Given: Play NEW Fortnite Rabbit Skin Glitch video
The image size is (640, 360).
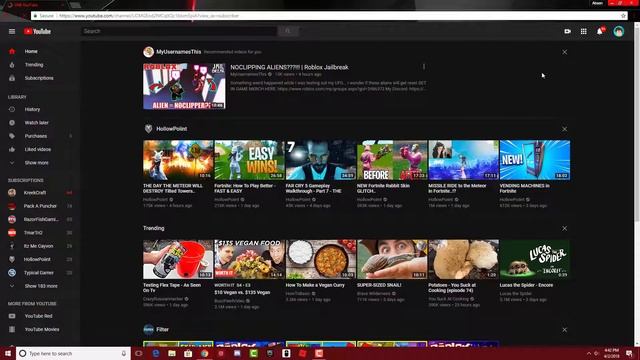Looking at the screenshot, I should click(x=392, y=160).
